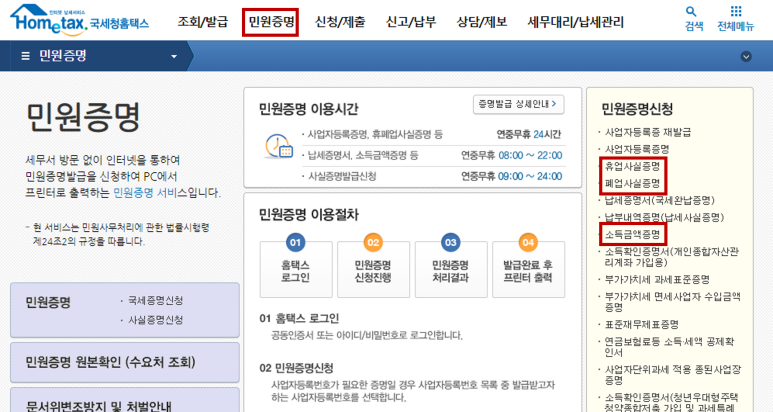Open 표준재무제표증명 link
The width and height of the screenshot is (773, 412).
[641, 324]
